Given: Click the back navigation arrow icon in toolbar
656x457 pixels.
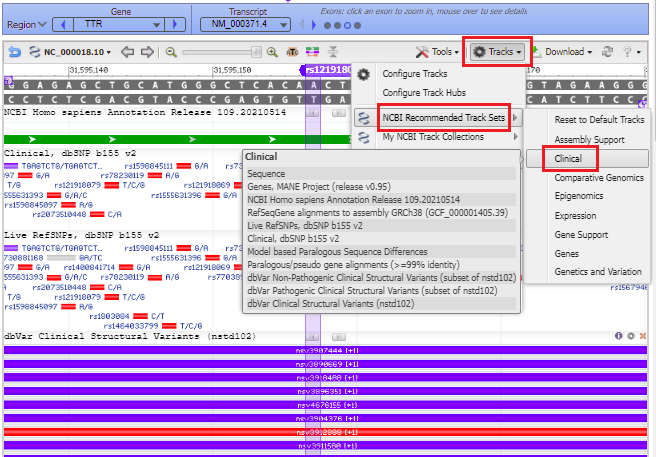Looking at the screenshot, I should point(15,51).
